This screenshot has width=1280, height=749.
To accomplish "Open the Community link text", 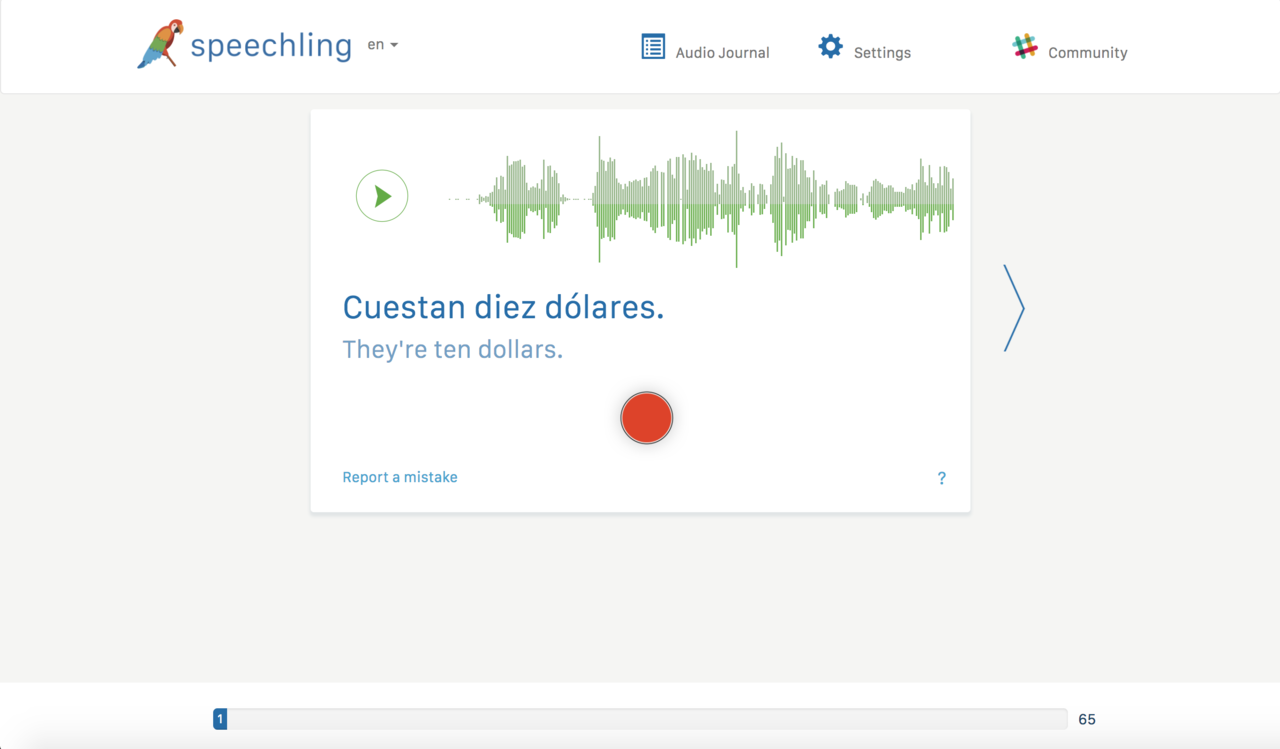I will [1087, 53].
